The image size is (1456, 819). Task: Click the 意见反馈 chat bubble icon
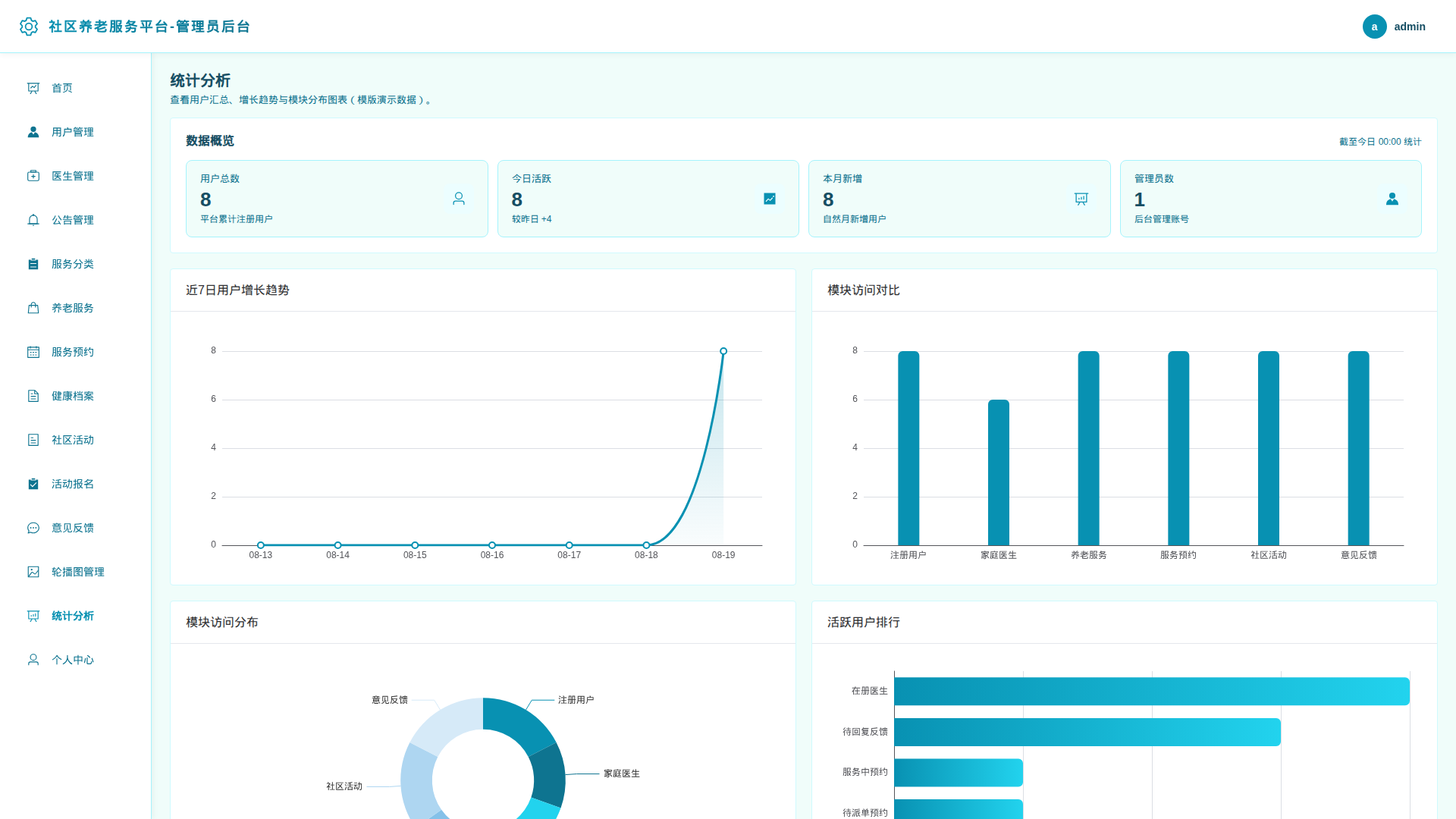coord(33,528)
